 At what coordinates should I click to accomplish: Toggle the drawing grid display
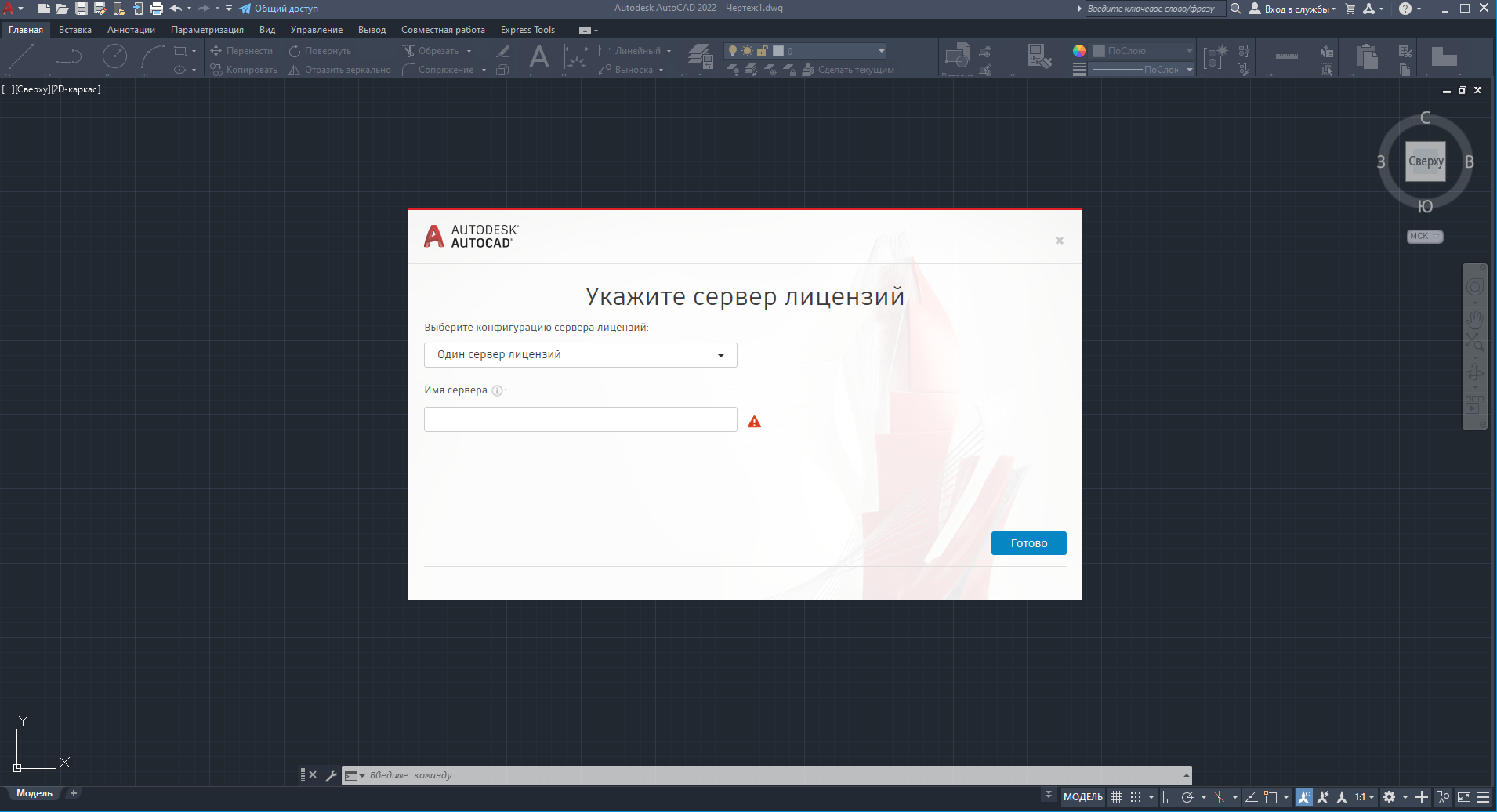1117,797
